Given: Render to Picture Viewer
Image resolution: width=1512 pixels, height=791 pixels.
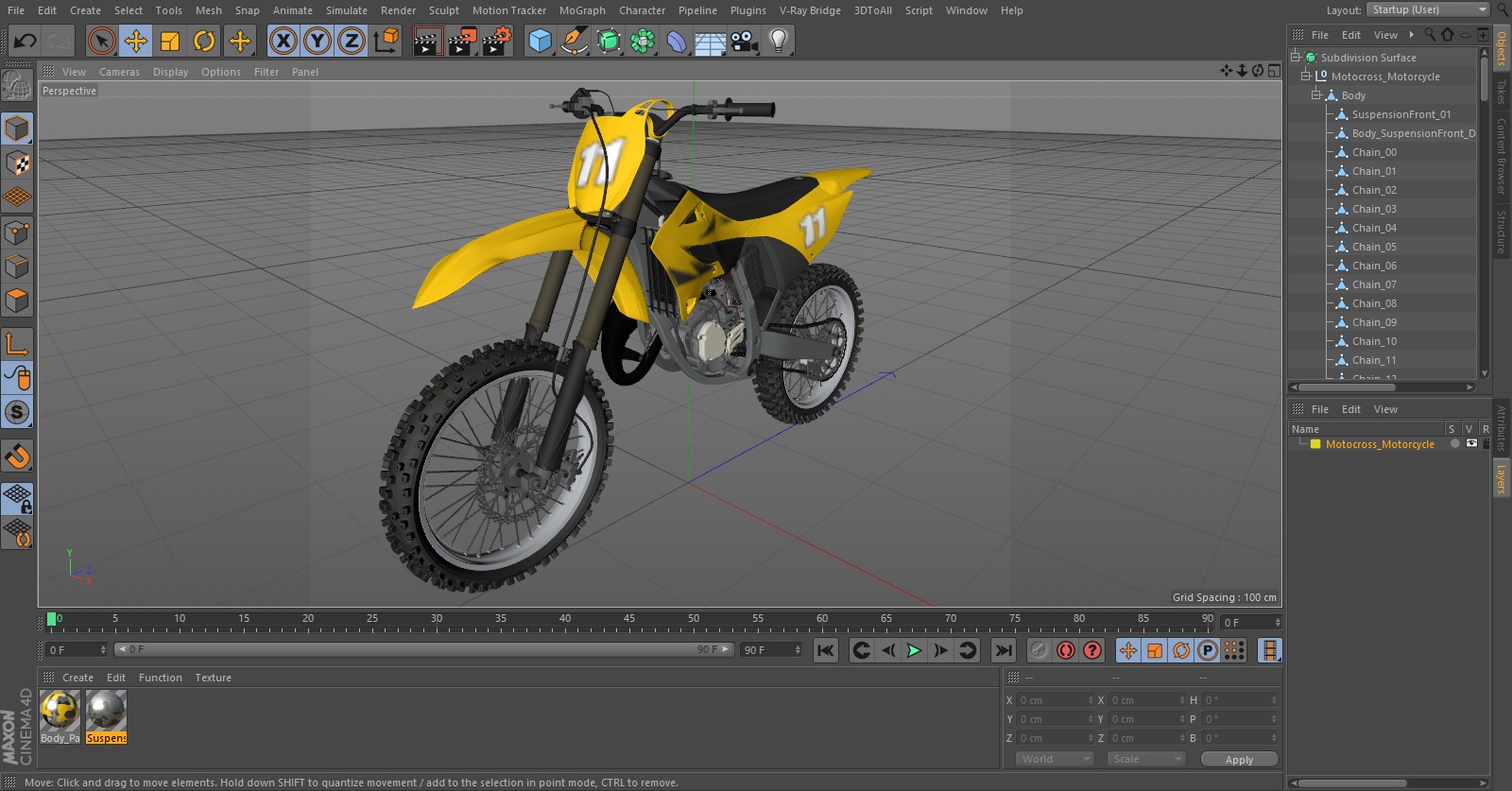Looking at the screenshot, I should pos(462,41).
